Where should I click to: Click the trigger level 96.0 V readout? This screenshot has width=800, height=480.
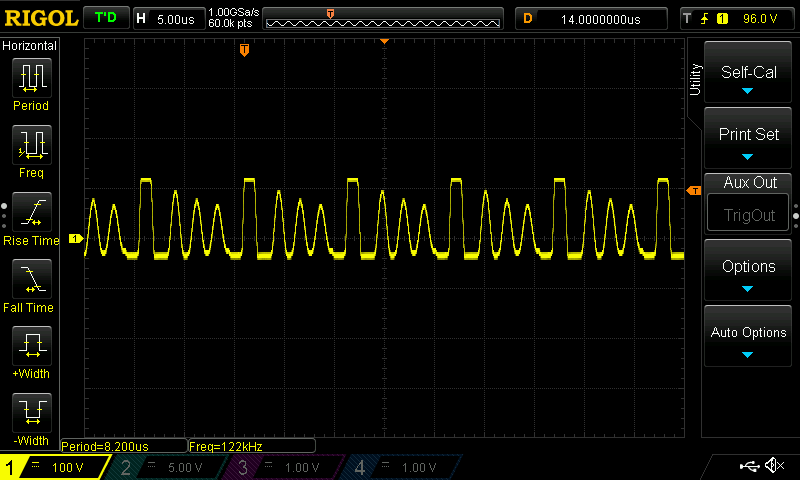tap(760, 19)
